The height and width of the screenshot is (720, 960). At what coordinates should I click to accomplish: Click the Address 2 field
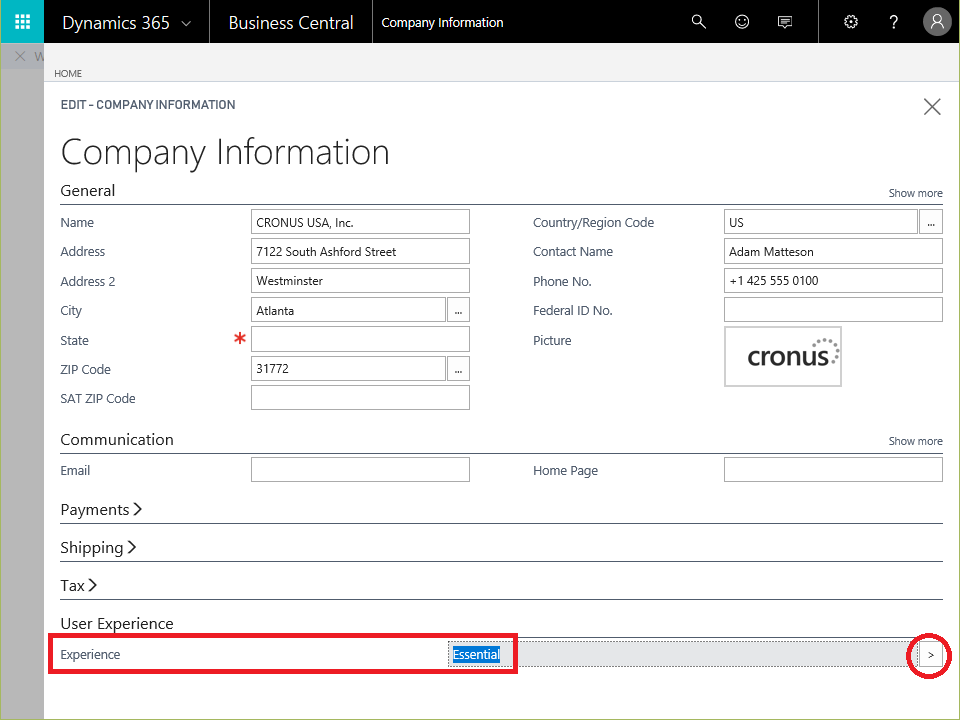point(360,281)
